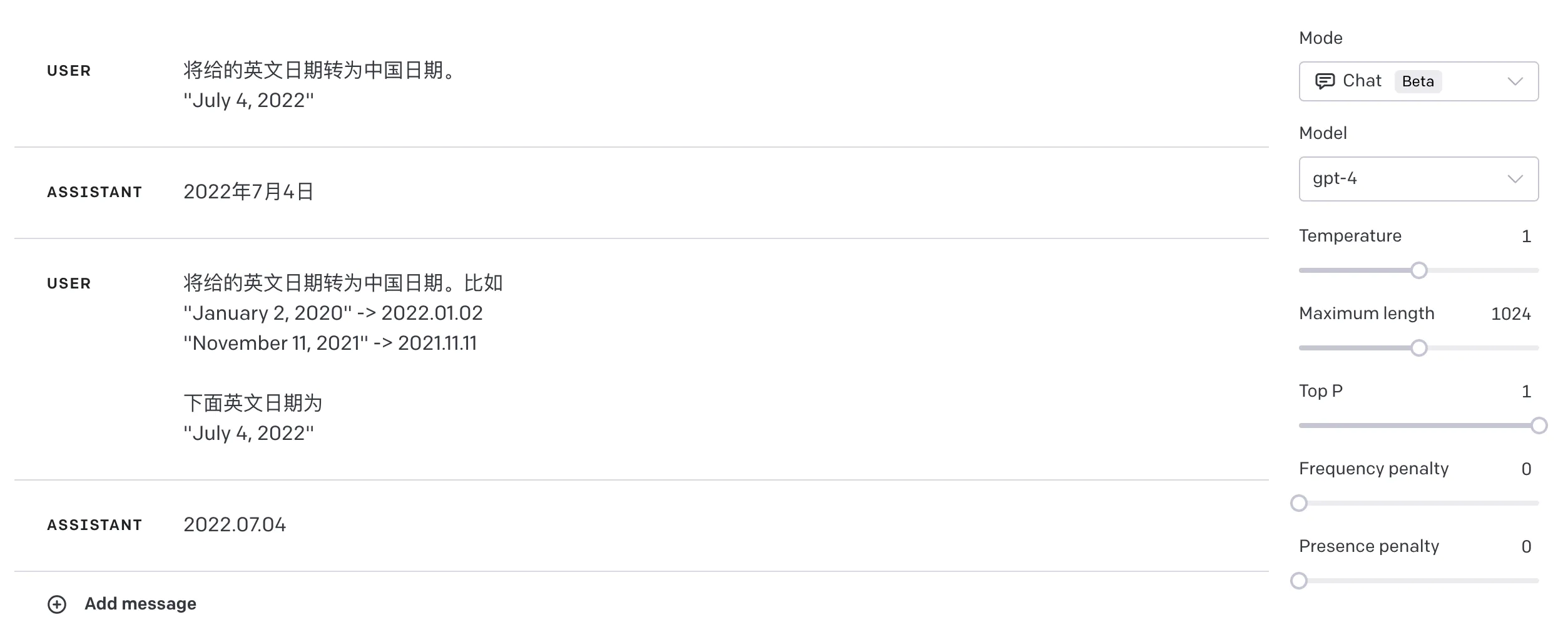The height and width of the screenshot is (622, 1568).
Task: Expand the Mode dropdown chevron
Action: tap(1515, 81)
